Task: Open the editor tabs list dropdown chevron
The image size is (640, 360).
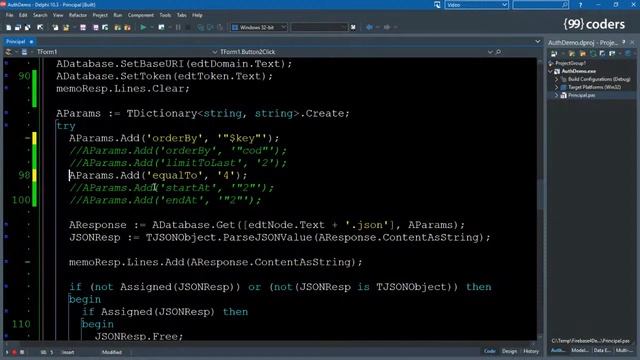Action: pyautogui.click(x=538, y=42)
